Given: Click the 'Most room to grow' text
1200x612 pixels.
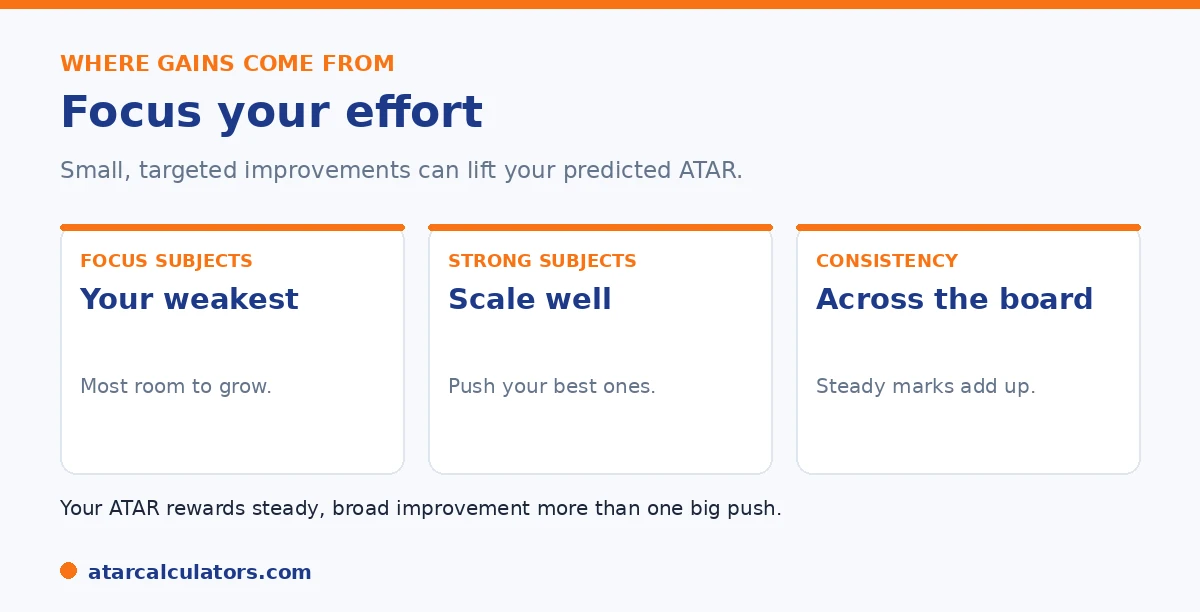Looking at the screenshot, I should pyautogui.click(x=176, y=386).
